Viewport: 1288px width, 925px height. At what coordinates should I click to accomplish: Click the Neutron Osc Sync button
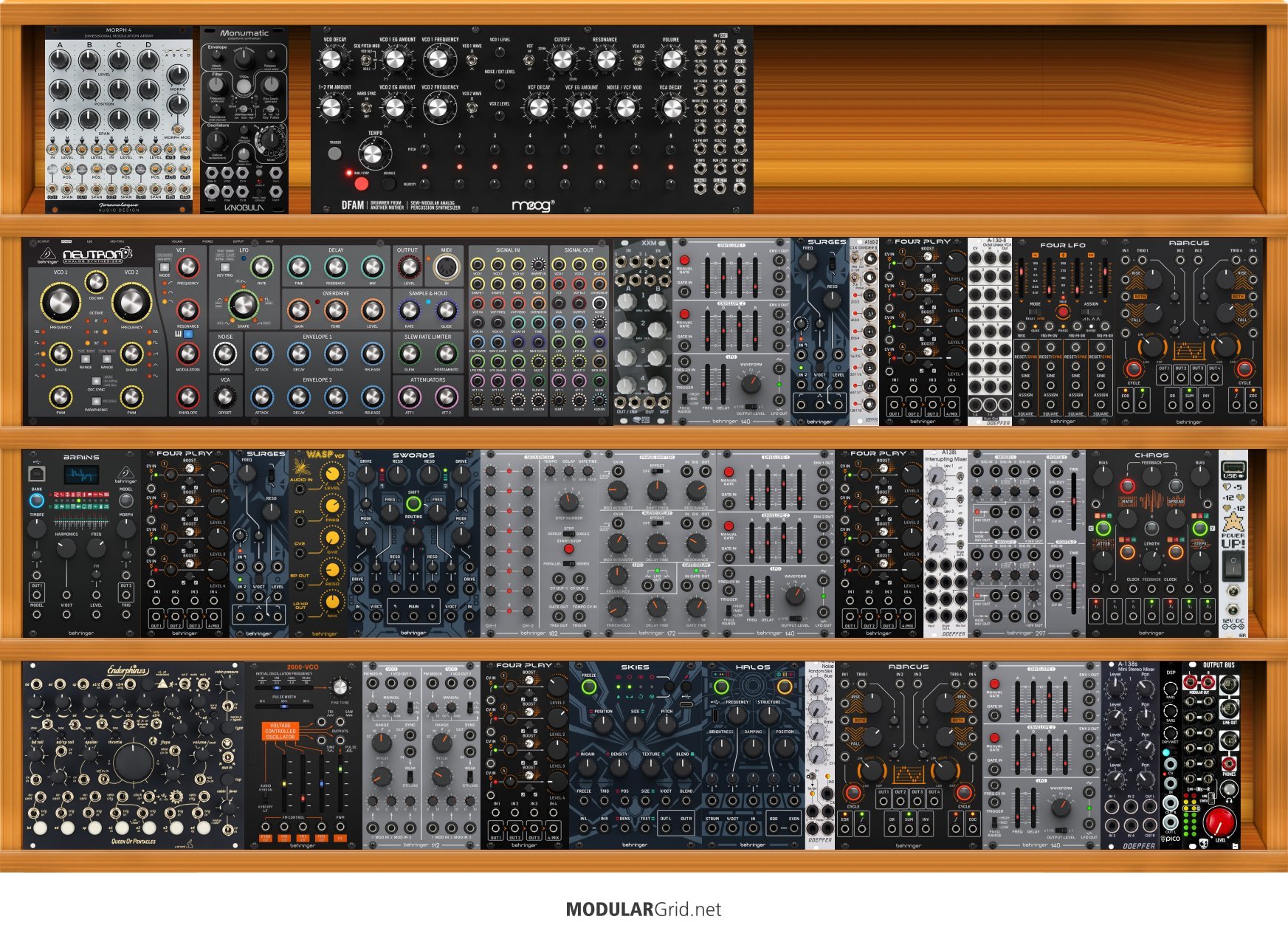point(96,382)
